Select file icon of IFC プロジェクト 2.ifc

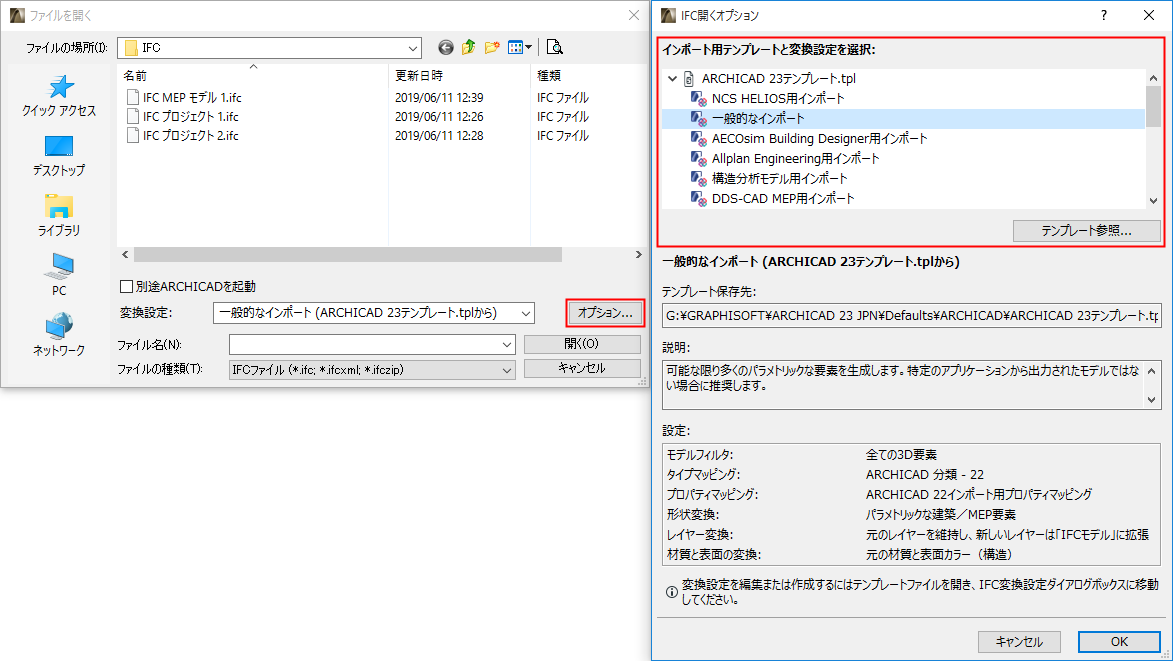coord(132,135)
